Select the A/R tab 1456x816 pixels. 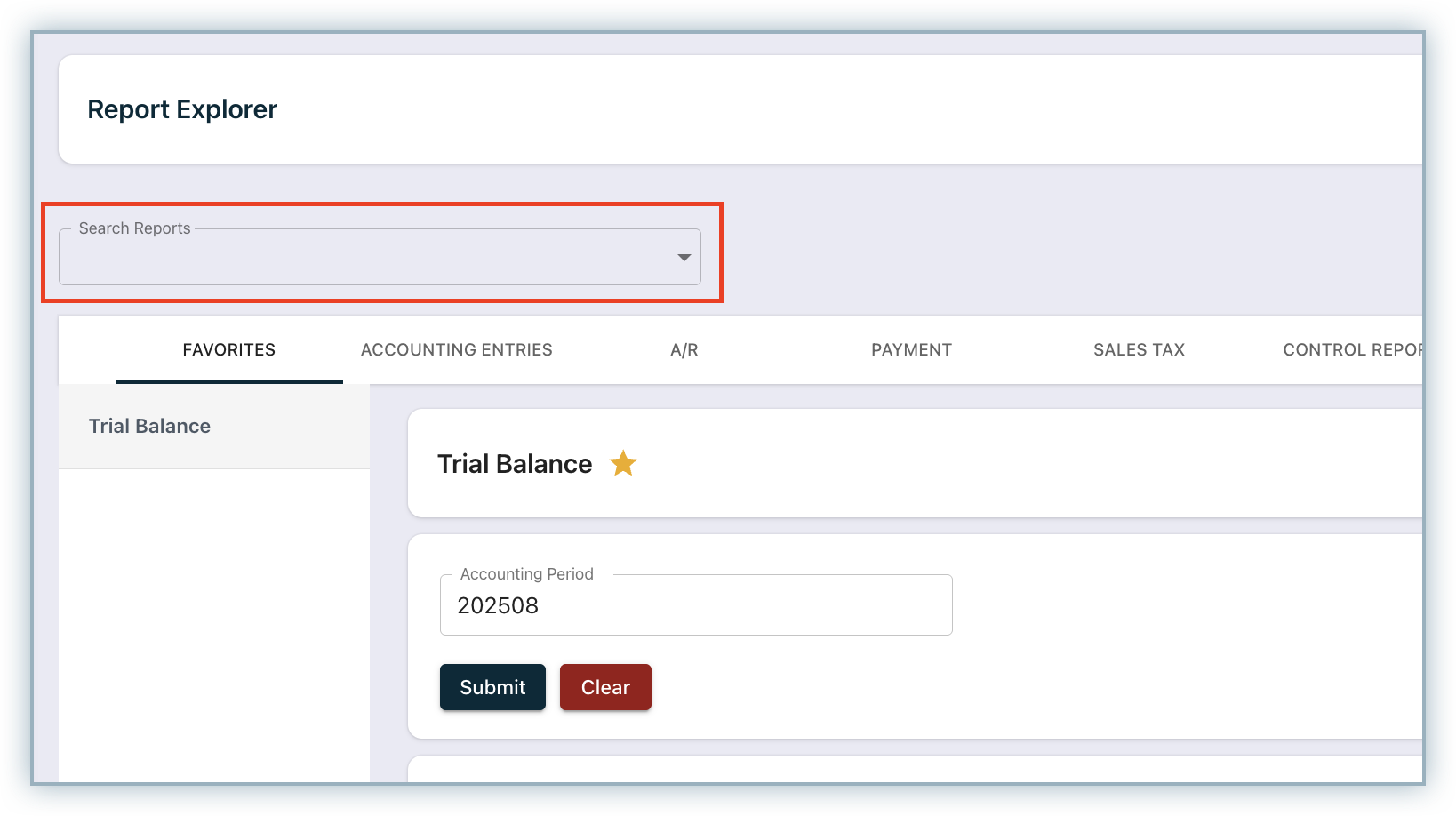[684, 350]
